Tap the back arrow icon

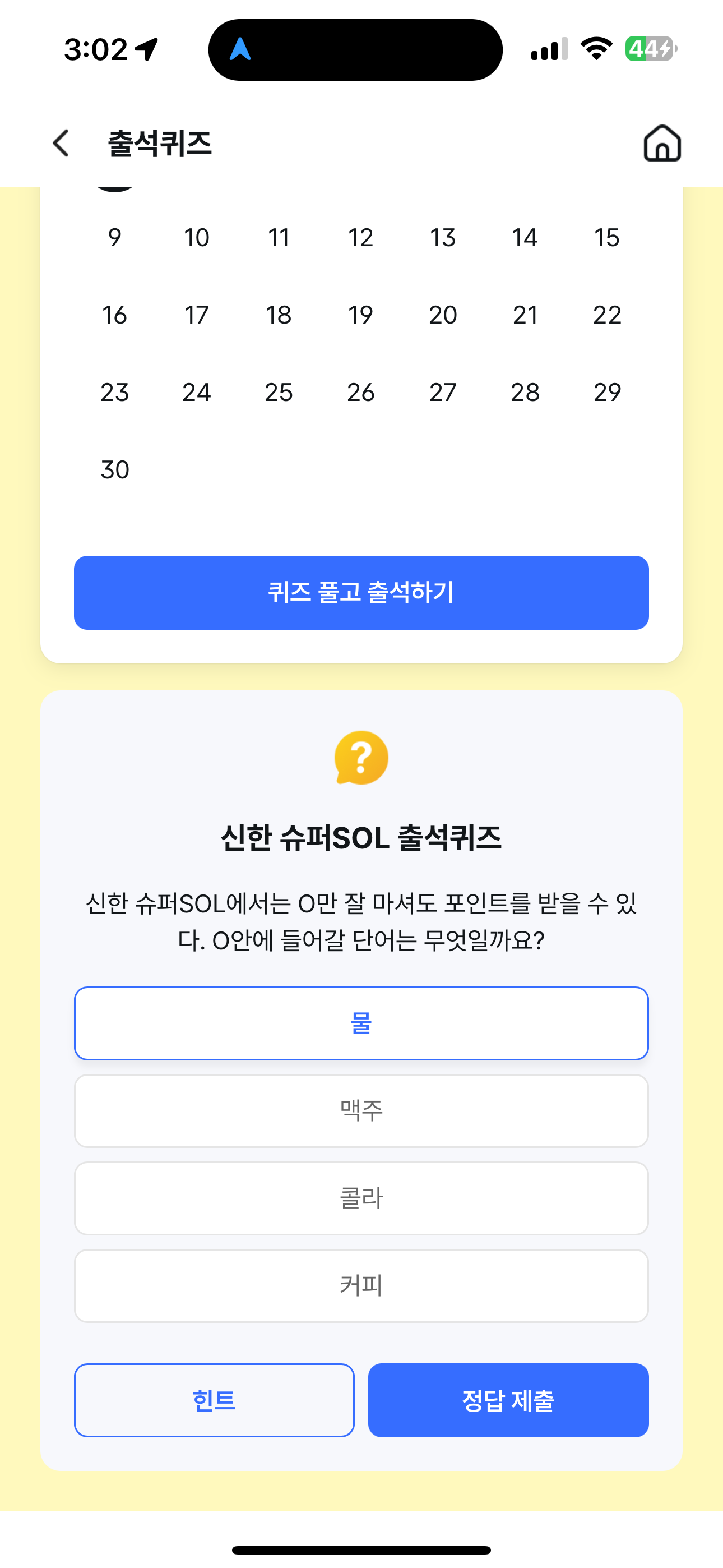[x=61, y=144]
